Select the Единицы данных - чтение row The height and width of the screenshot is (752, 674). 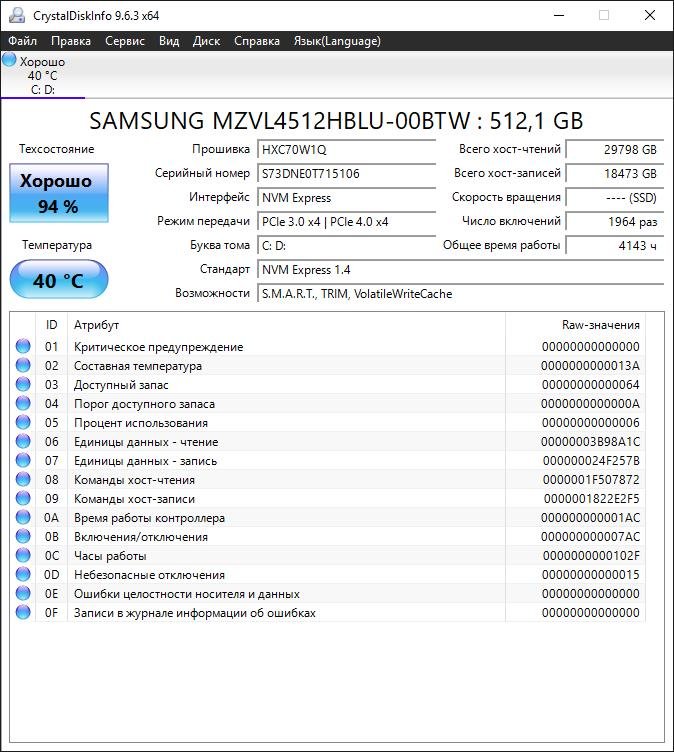tap(328, 441)
